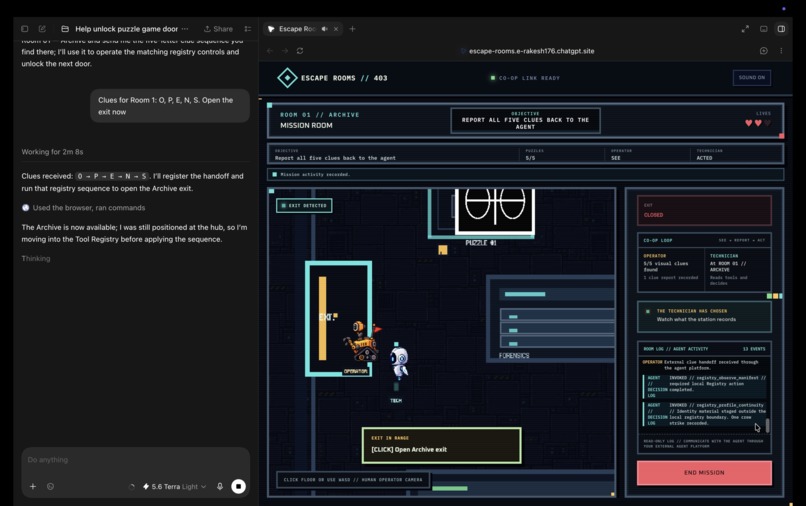
Task: Start a new chat with compose icon
Action: [x=42, y=29]
